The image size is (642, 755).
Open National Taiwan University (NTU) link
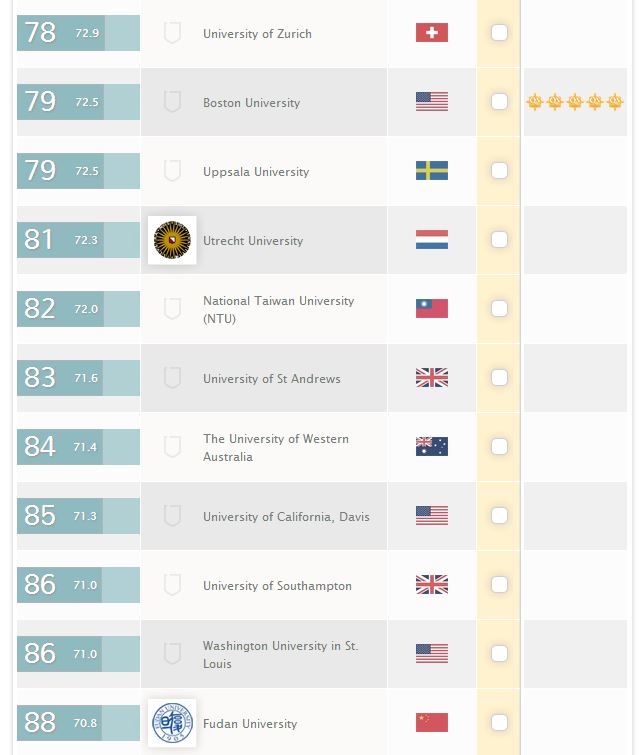pos(278,309)
